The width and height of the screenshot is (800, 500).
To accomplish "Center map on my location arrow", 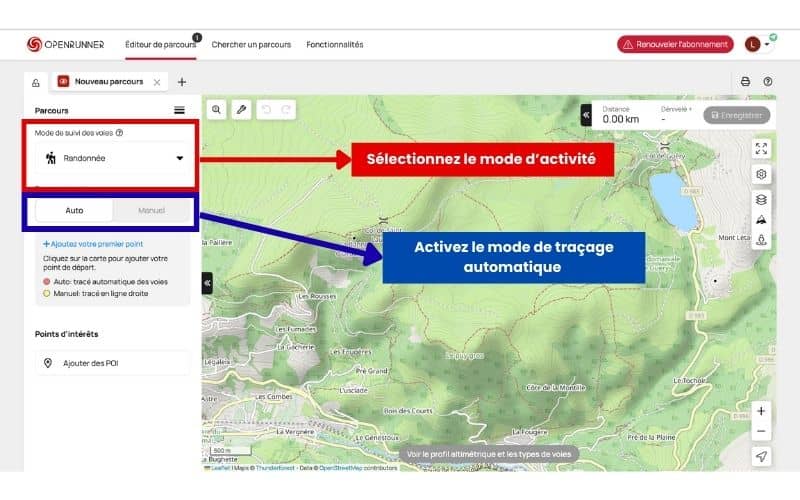I will tap(761, 456).
